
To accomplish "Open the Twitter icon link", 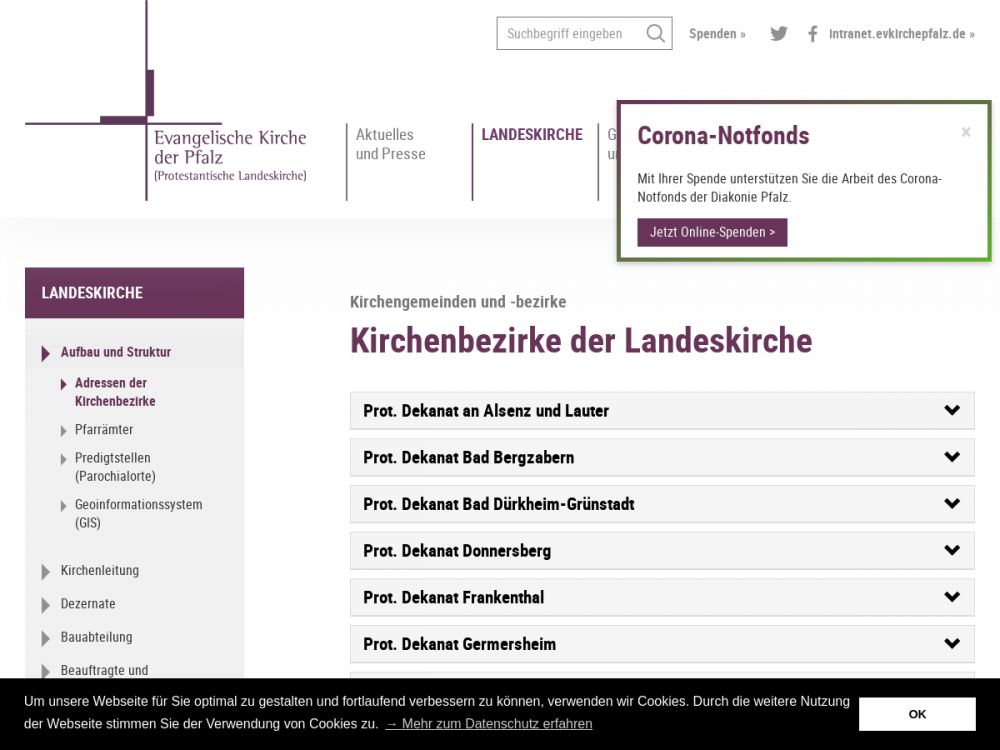I will pos(779,33).
